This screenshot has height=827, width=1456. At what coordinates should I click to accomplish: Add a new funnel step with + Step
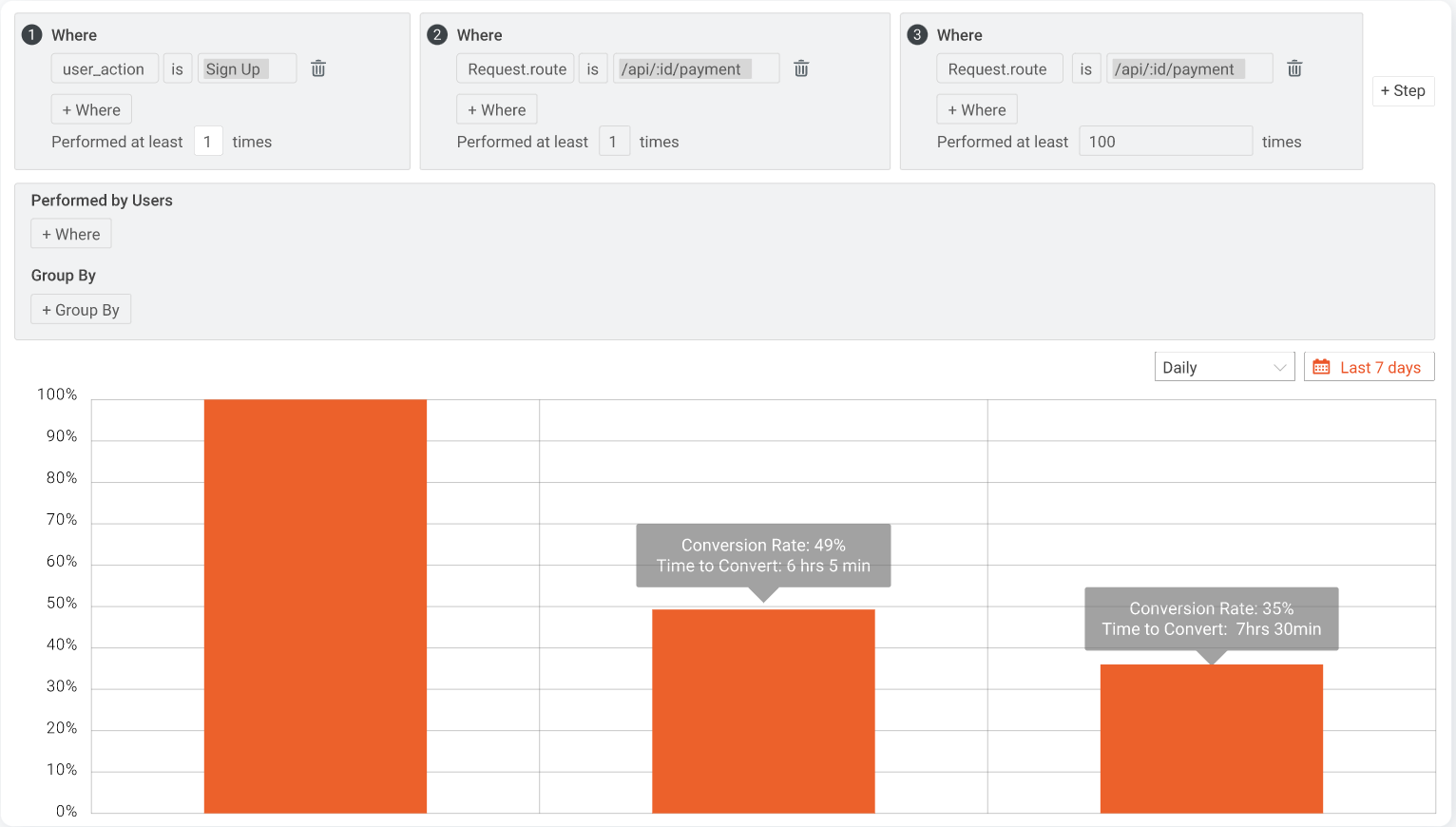click(x=1403, y=90)
